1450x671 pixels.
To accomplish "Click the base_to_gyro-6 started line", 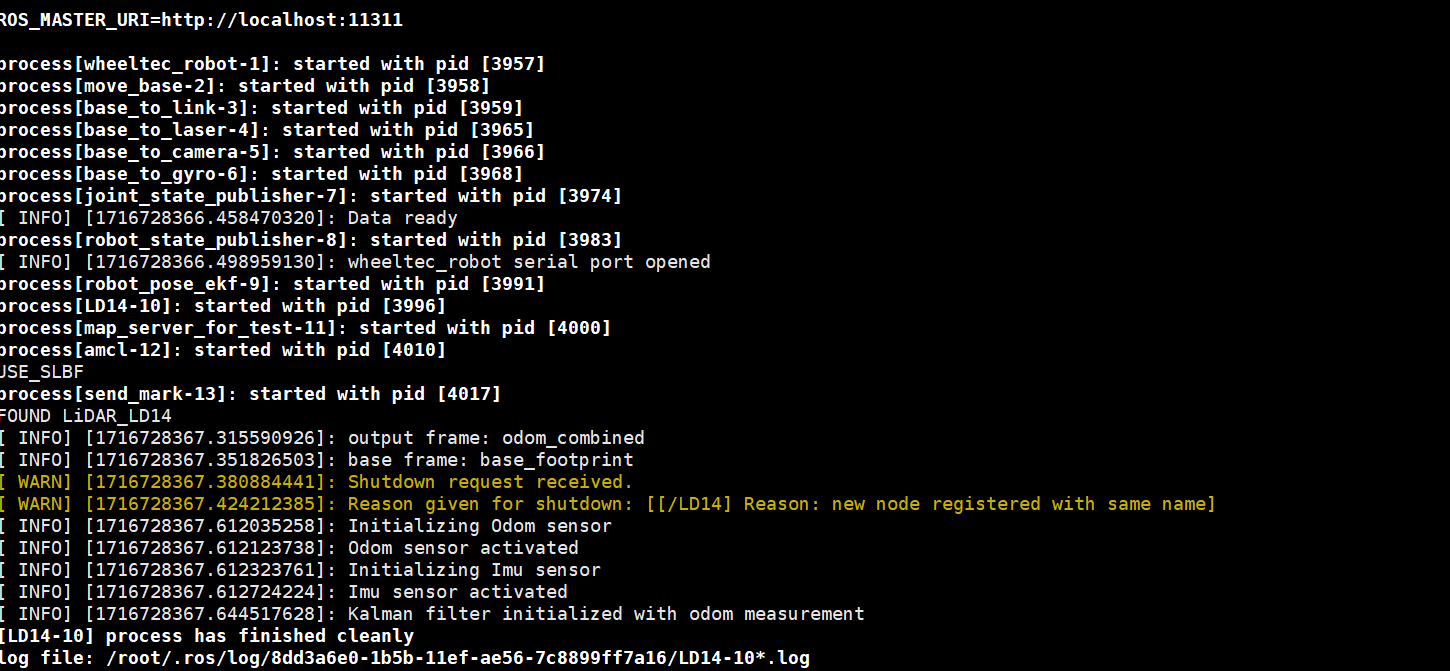I will coord(261,174).
